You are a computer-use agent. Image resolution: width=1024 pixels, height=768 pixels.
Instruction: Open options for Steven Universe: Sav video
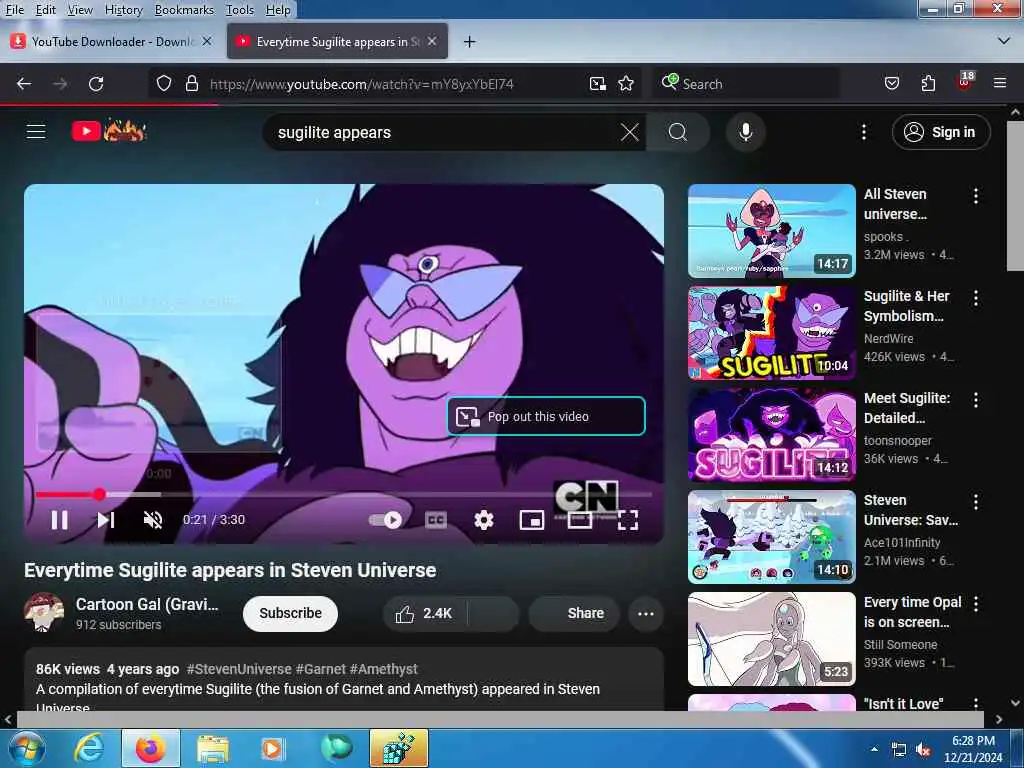(976, 502)
